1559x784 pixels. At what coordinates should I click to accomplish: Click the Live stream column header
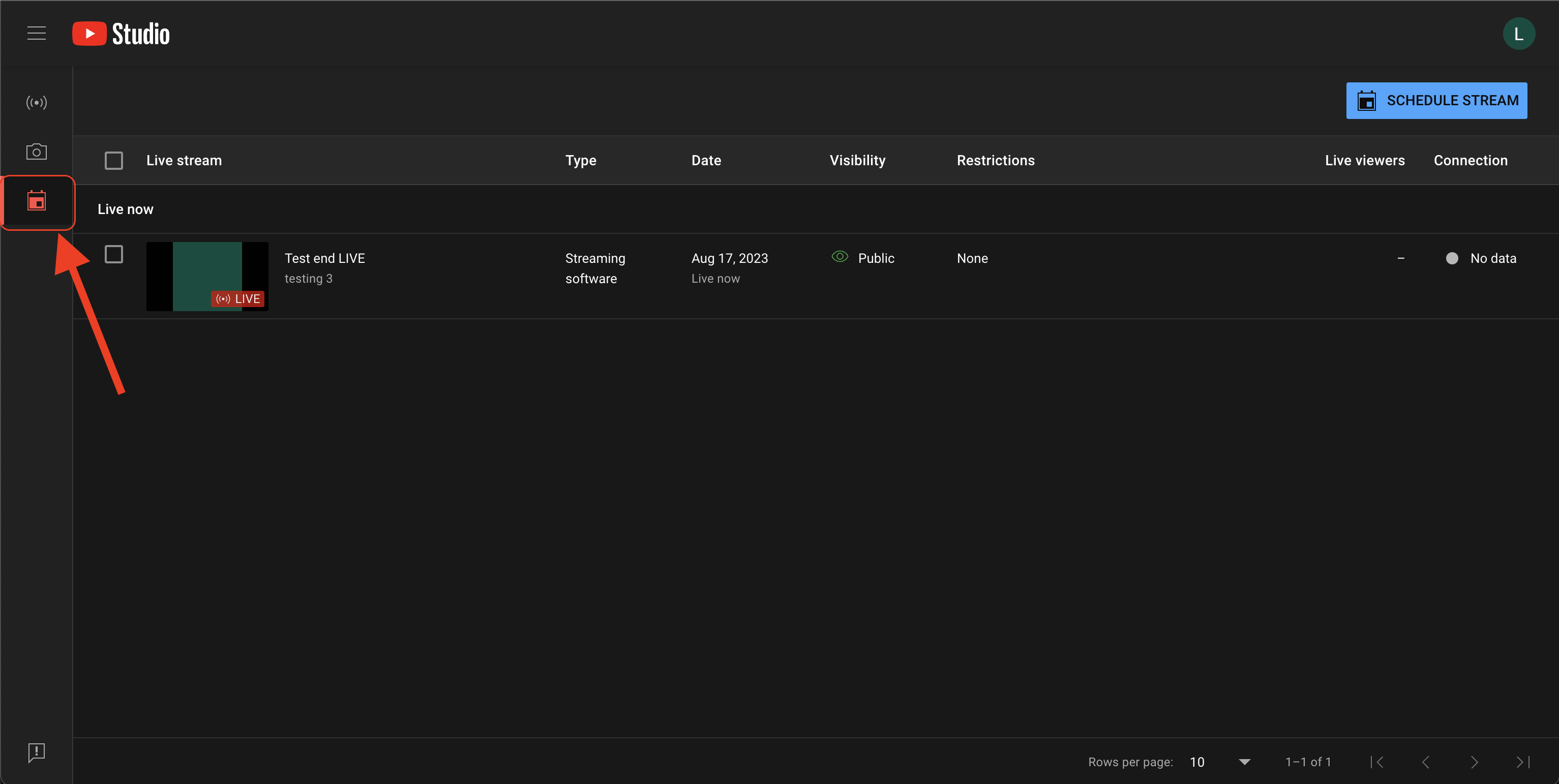click(184, 160)
